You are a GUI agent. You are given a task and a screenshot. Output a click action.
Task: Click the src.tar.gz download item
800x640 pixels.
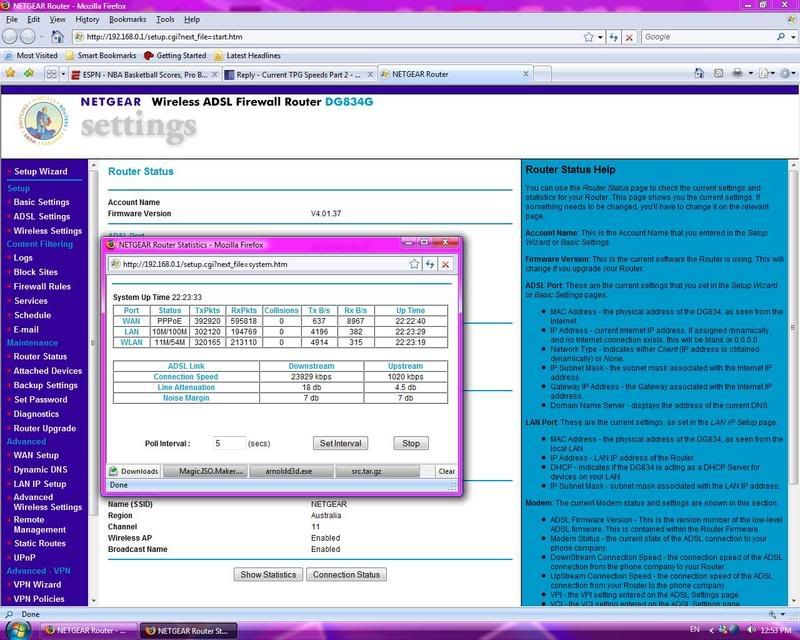click(x=377, y=471)
